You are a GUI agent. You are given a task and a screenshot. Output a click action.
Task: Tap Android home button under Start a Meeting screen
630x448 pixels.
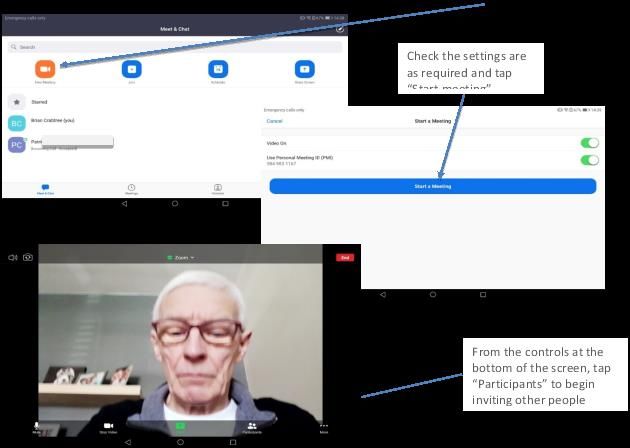tap(433, 295)
